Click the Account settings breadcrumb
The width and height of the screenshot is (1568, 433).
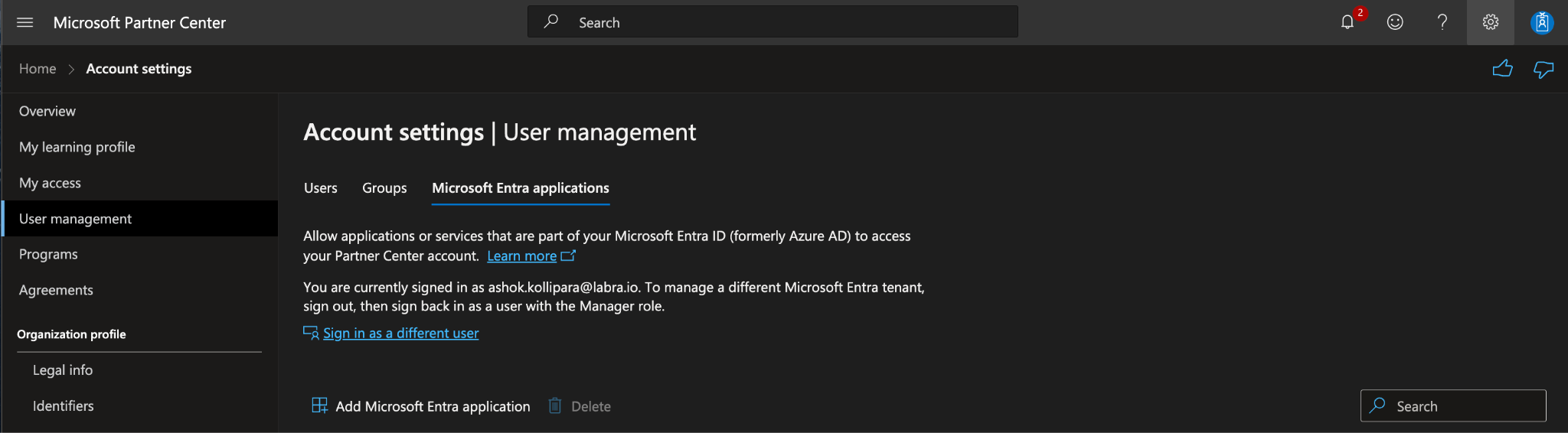pos(139,69)
